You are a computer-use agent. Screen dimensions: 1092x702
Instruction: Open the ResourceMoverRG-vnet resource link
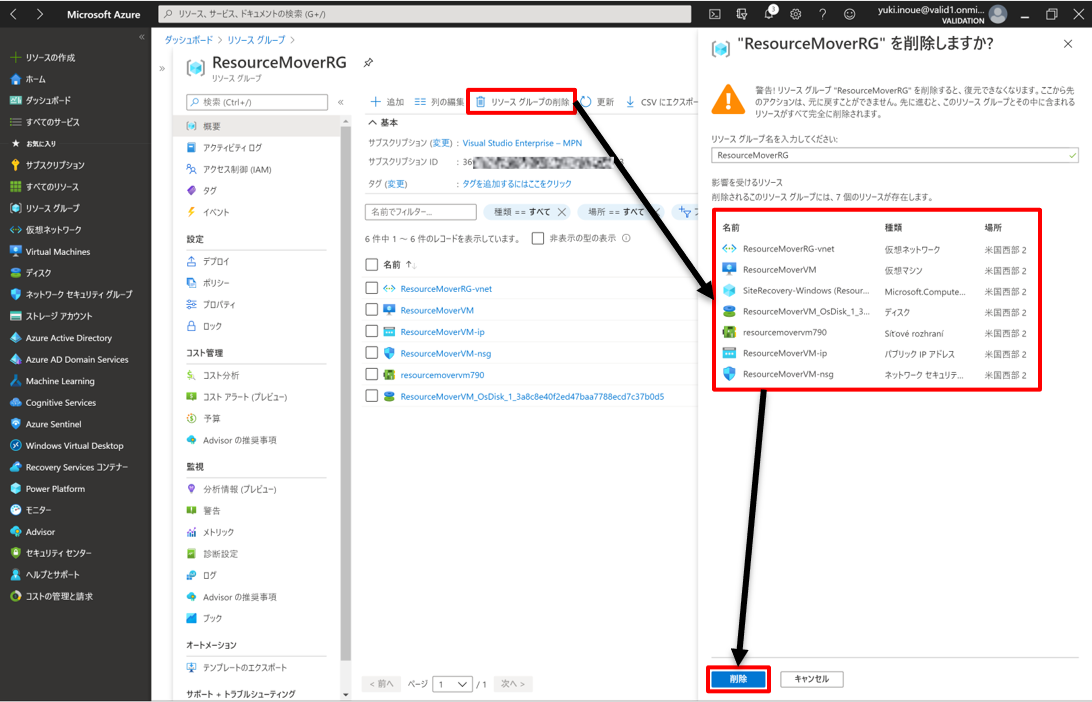point(446,288)
